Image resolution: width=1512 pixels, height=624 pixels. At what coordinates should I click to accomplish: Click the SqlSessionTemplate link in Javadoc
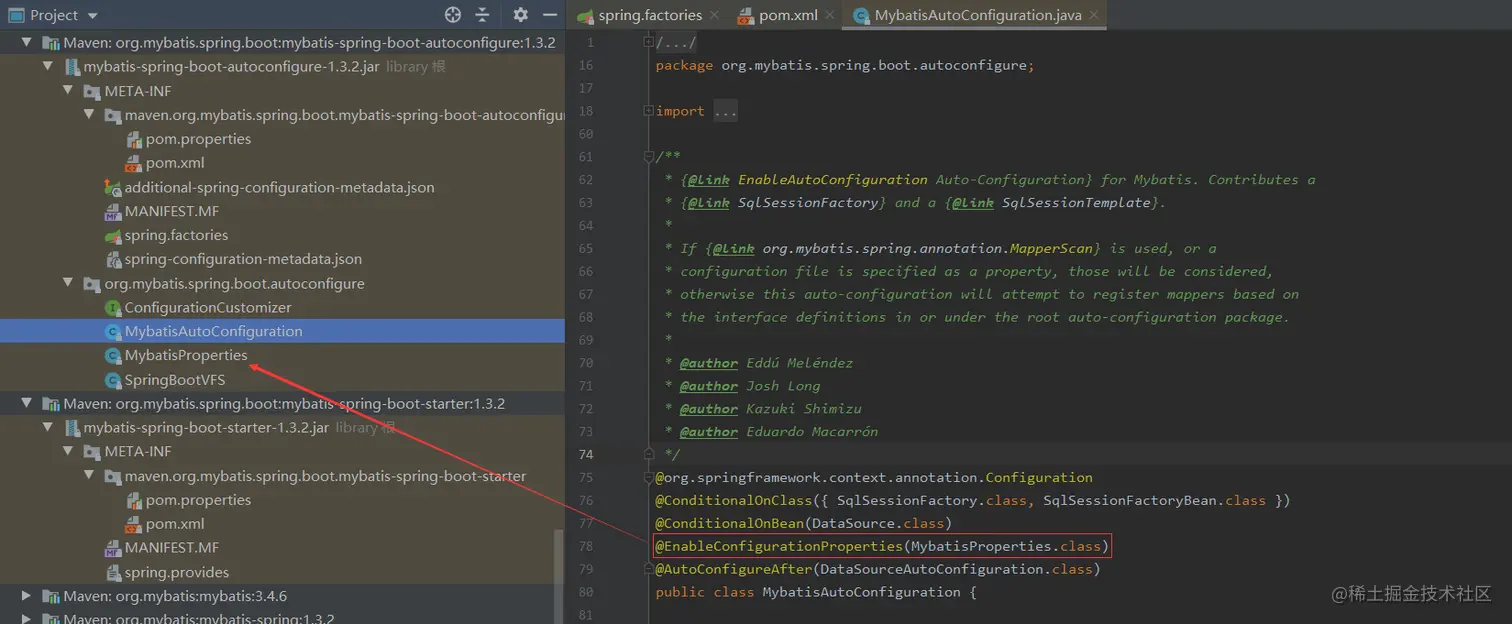1076,203
